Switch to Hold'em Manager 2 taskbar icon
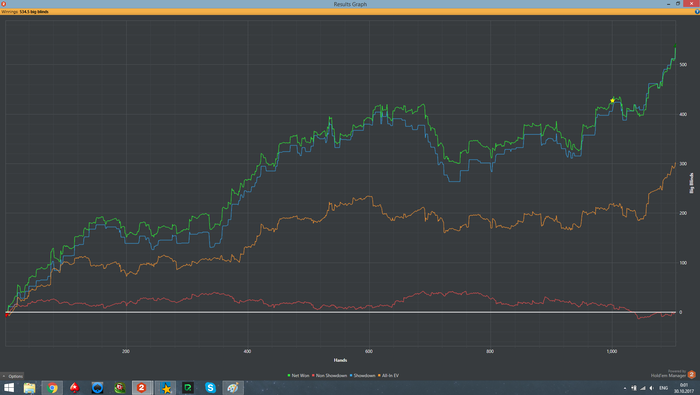700x395 pixels. click(142, 388)
